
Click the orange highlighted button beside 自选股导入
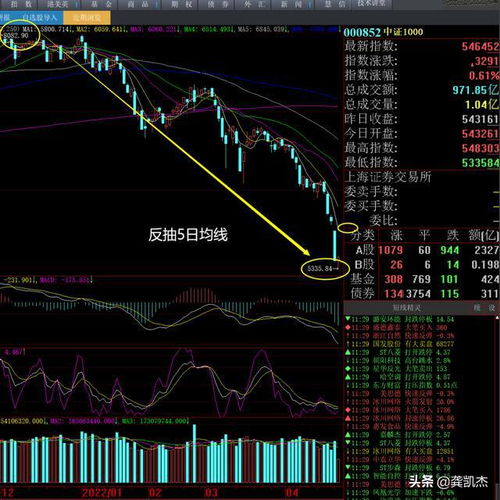pos(87,18)
